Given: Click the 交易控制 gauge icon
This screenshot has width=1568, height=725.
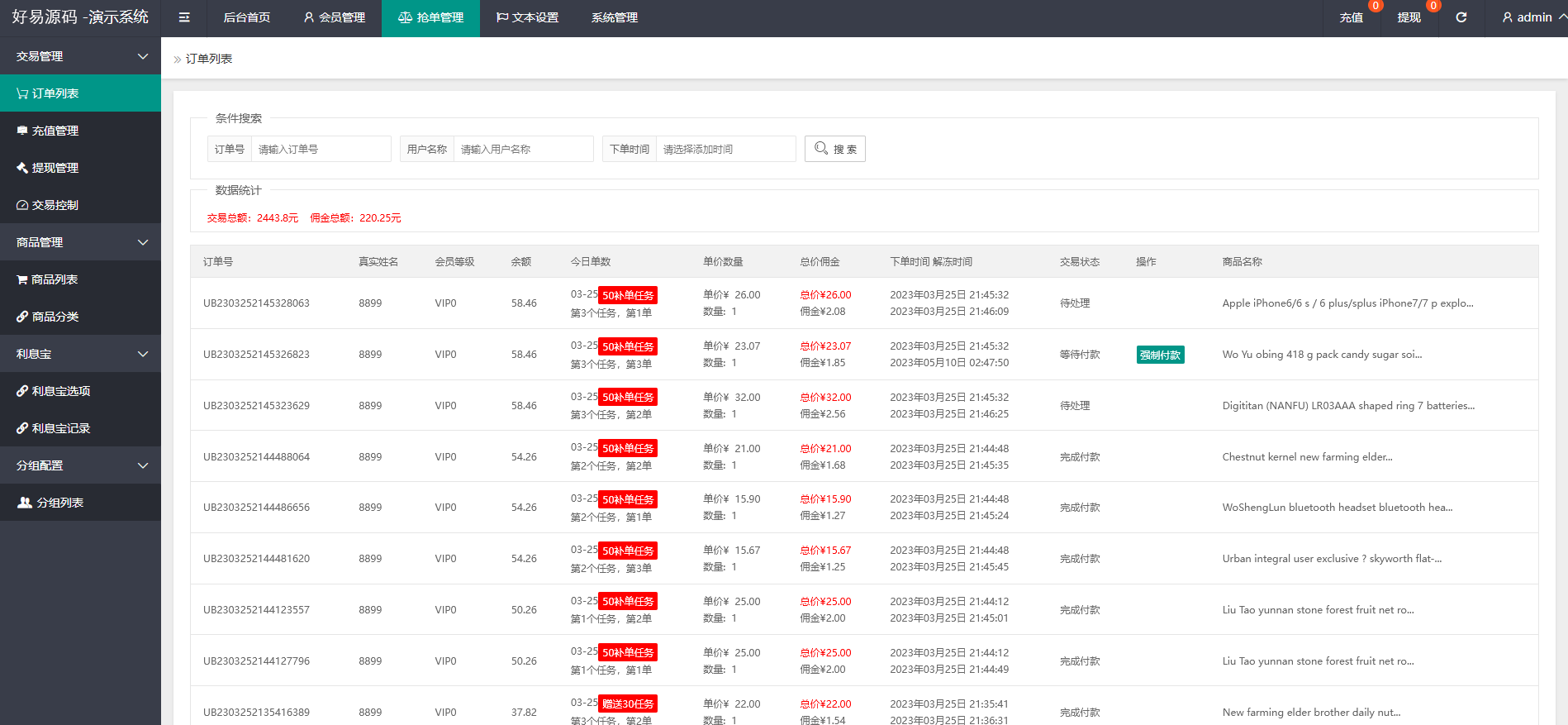Looking at the screenshot, I should click(22, 205).
